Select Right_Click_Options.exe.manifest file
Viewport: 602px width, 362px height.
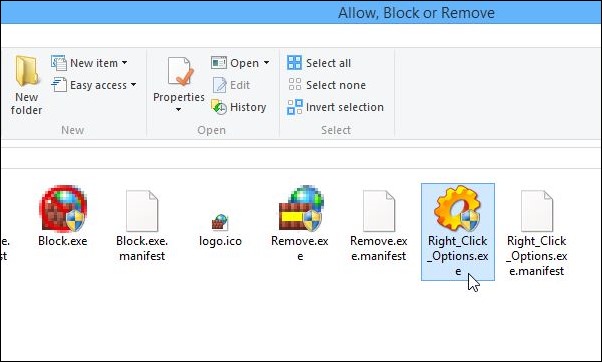pos(536,233)
